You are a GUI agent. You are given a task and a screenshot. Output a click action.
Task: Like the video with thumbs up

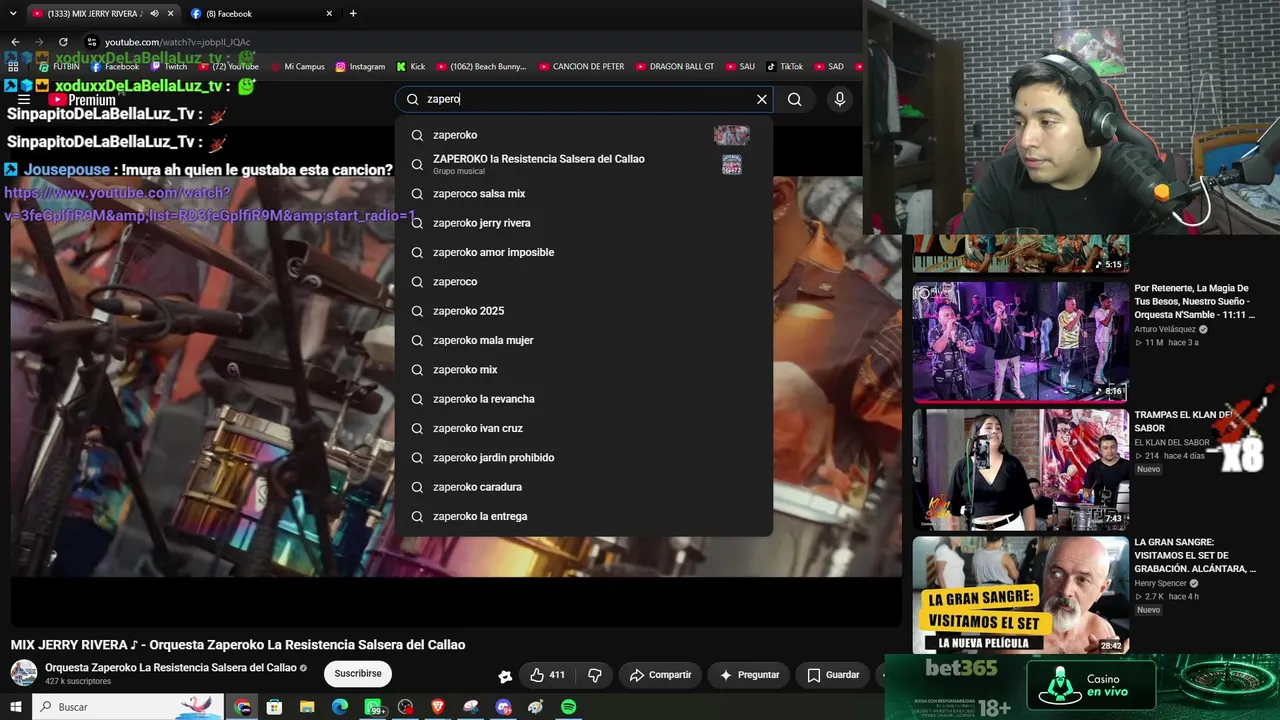(548, 675)
